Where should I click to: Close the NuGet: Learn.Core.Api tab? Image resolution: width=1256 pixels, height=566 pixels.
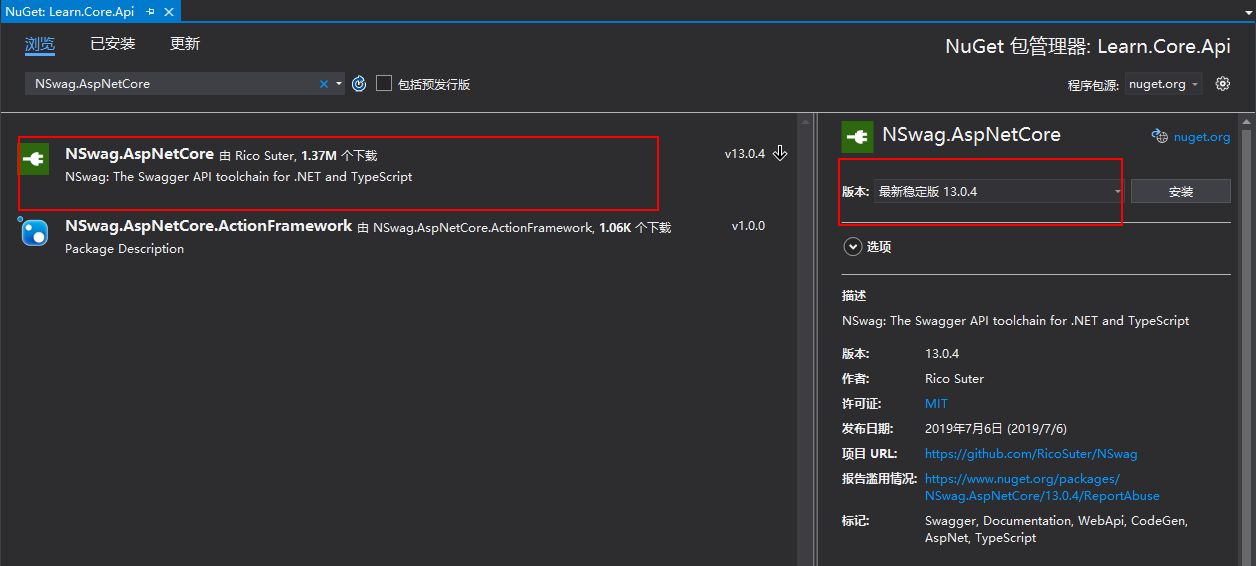(x=169, y=11)
